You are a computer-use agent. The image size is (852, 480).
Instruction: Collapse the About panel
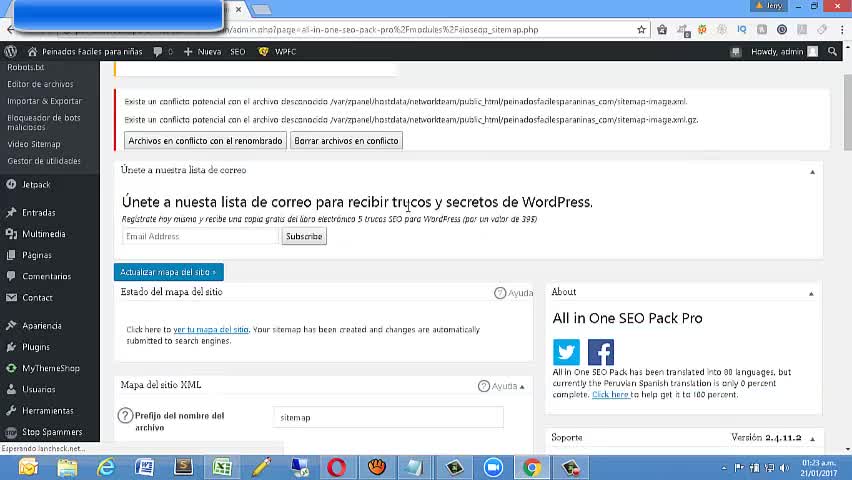point(811,294)
